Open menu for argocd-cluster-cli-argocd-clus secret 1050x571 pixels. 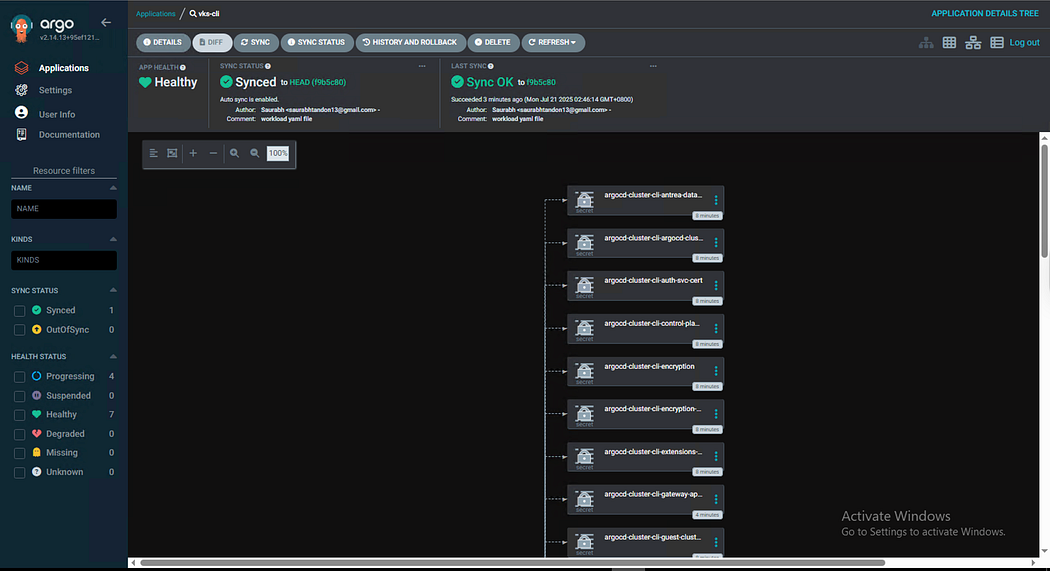[x=716, y=243]
